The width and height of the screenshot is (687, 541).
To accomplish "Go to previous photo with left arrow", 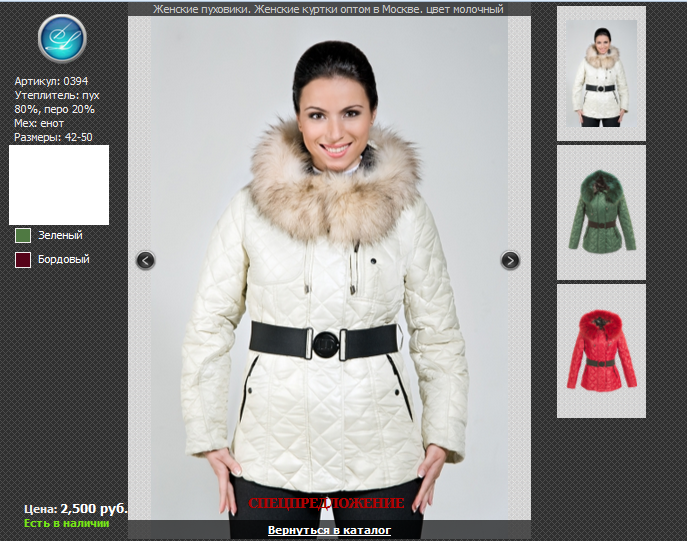I will (x=145, y=261).
